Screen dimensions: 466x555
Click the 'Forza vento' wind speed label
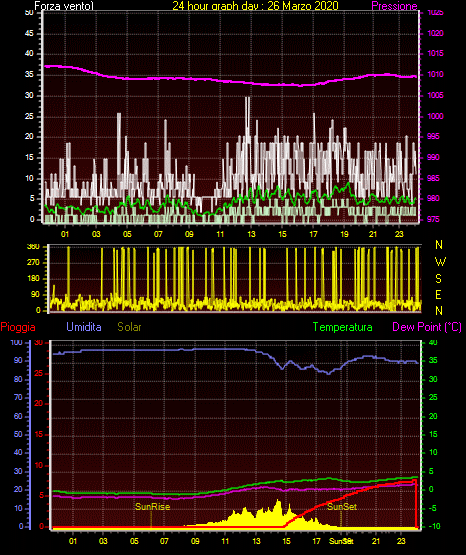[x=64, y=6]
